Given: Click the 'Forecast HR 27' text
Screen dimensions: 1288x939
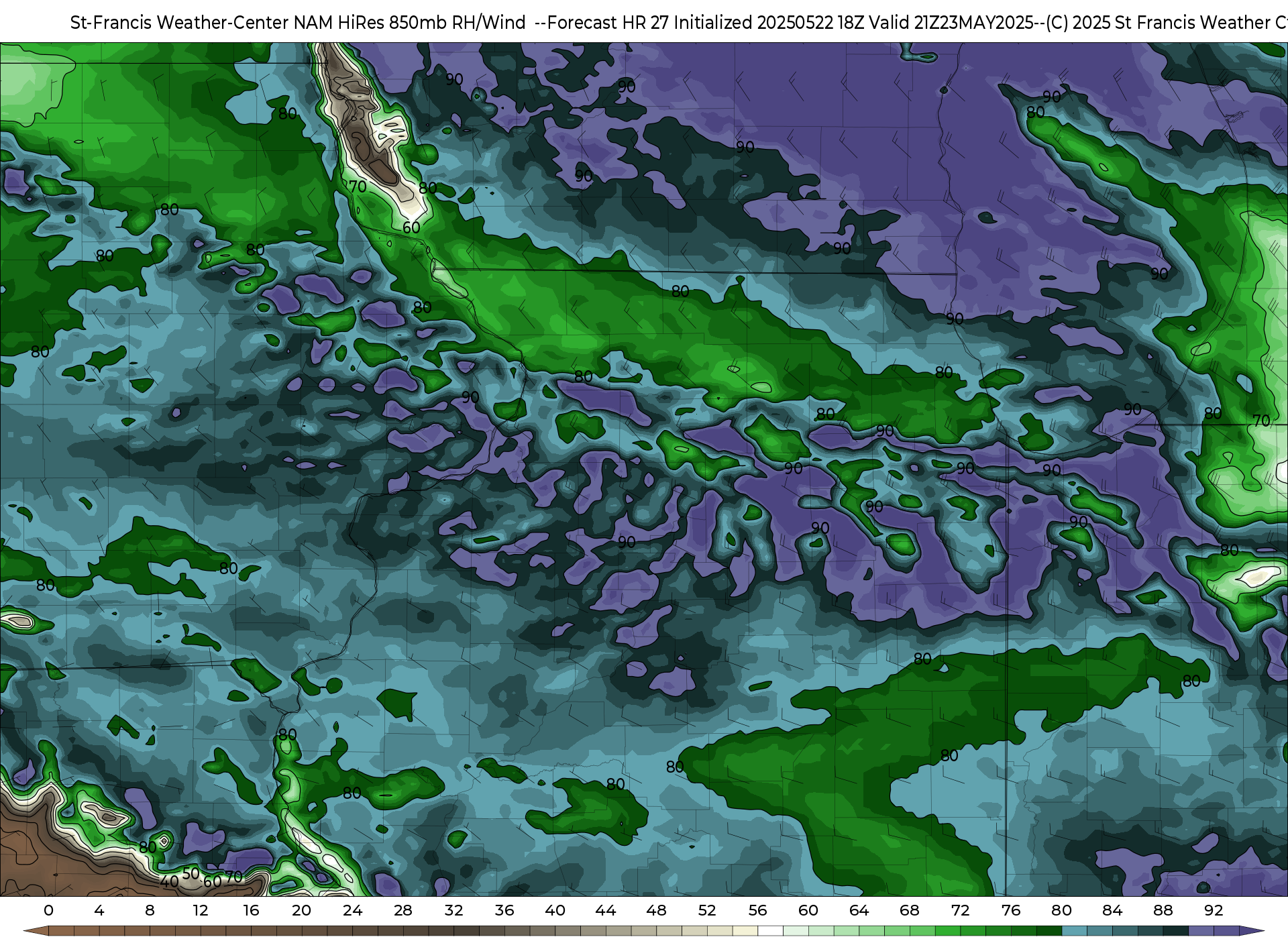Looking at the screenshot, I should coord(608,23).
